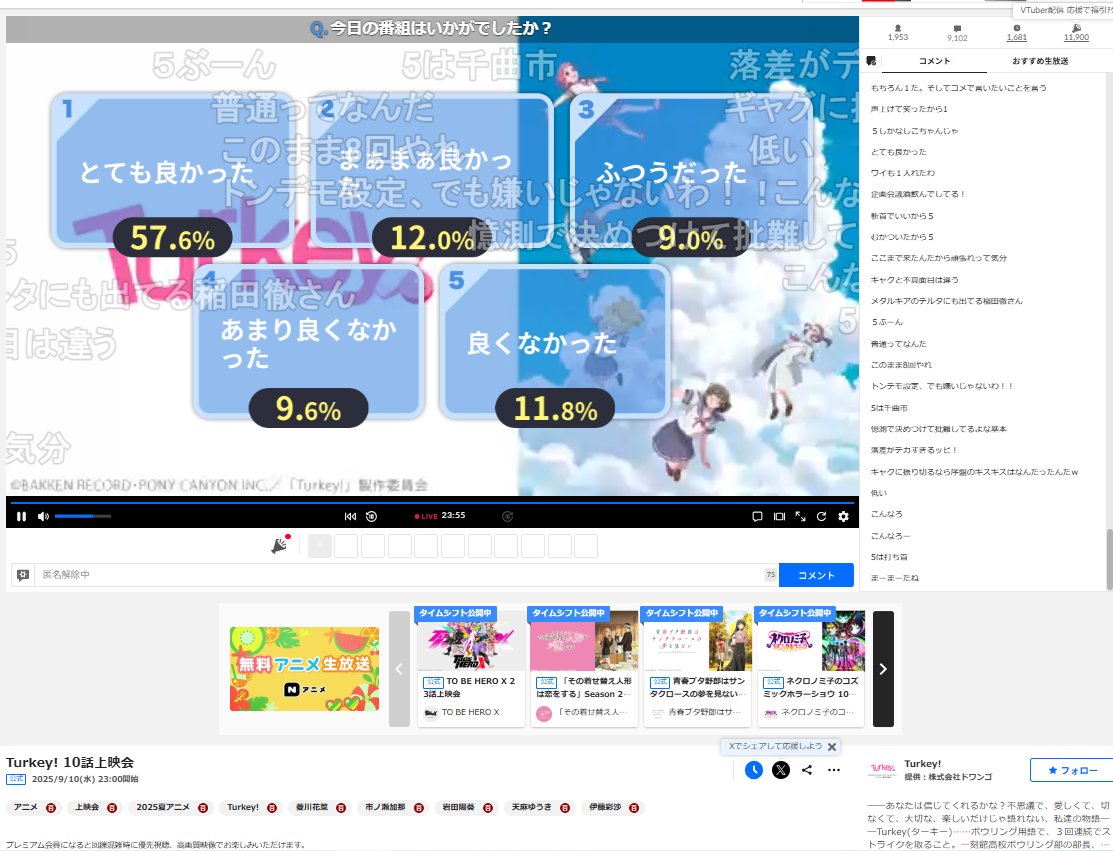Open the Turkey! channel name link
The width and height of the screenshot is (1113, 851).
(x=923, y=764)
